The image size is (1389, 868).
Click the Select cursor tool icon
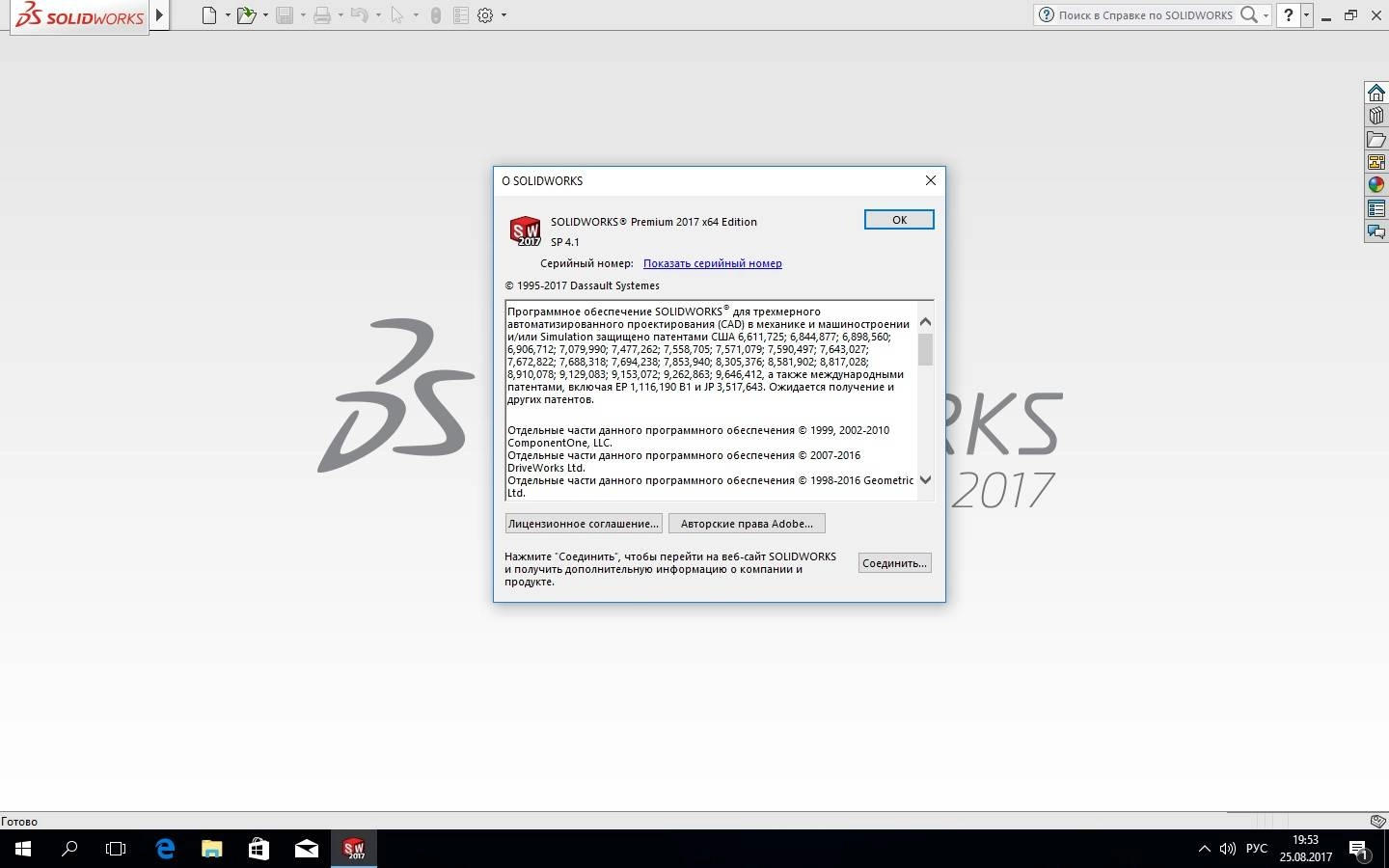(x=397, y=15)
